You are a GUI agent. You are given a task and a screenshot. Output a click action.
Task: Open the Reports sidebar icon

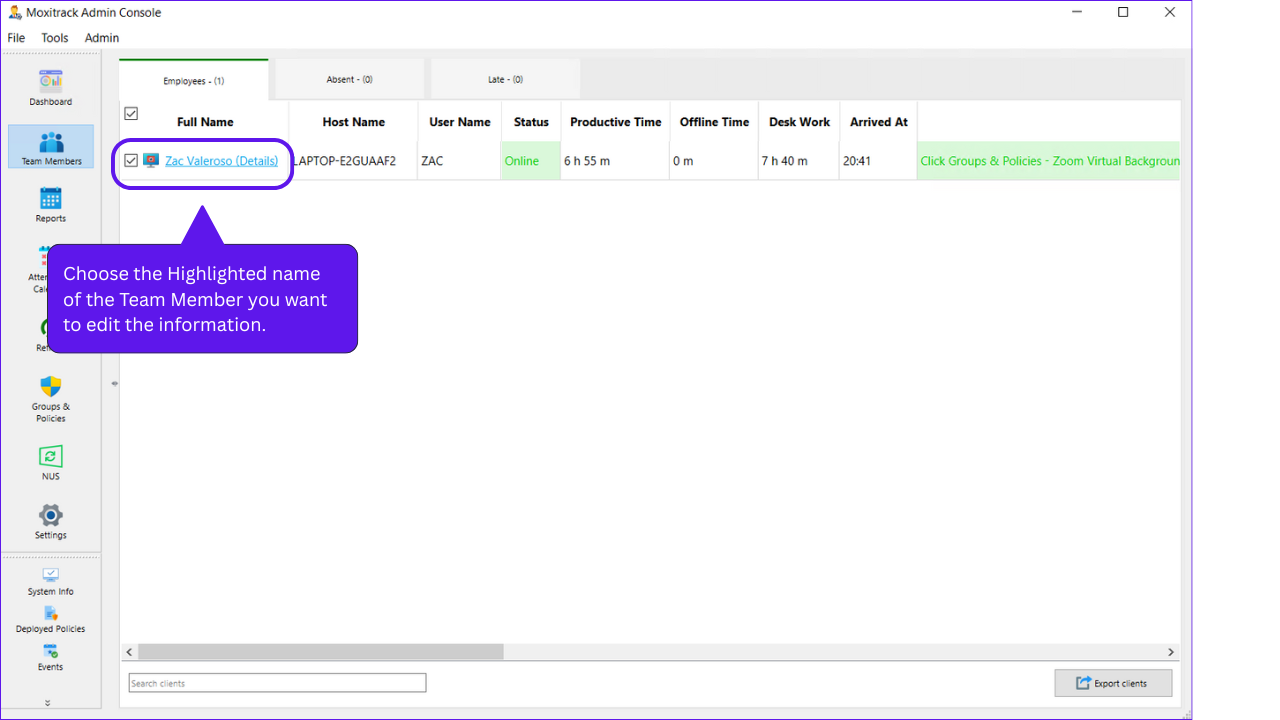tap(50, 205)
